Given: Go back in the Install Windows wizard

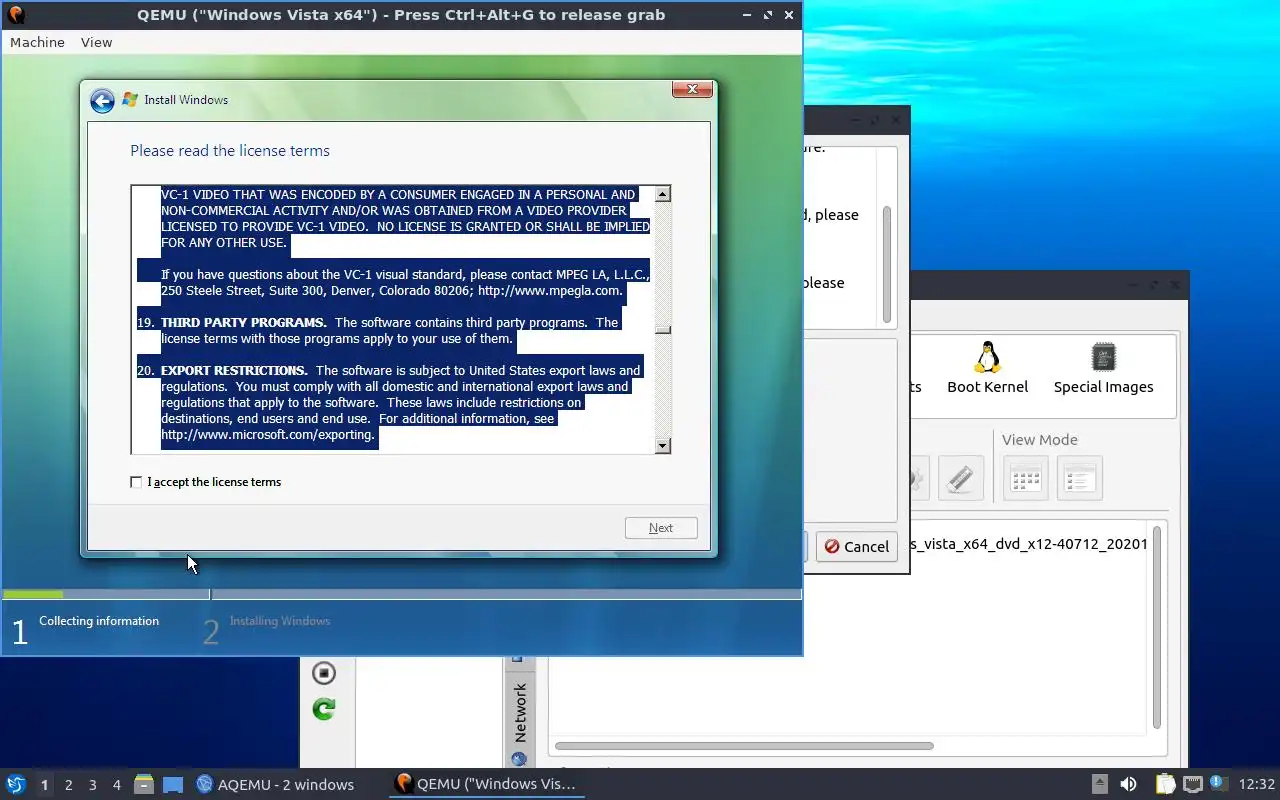Looking at the screenshot, I should [102, 100].
